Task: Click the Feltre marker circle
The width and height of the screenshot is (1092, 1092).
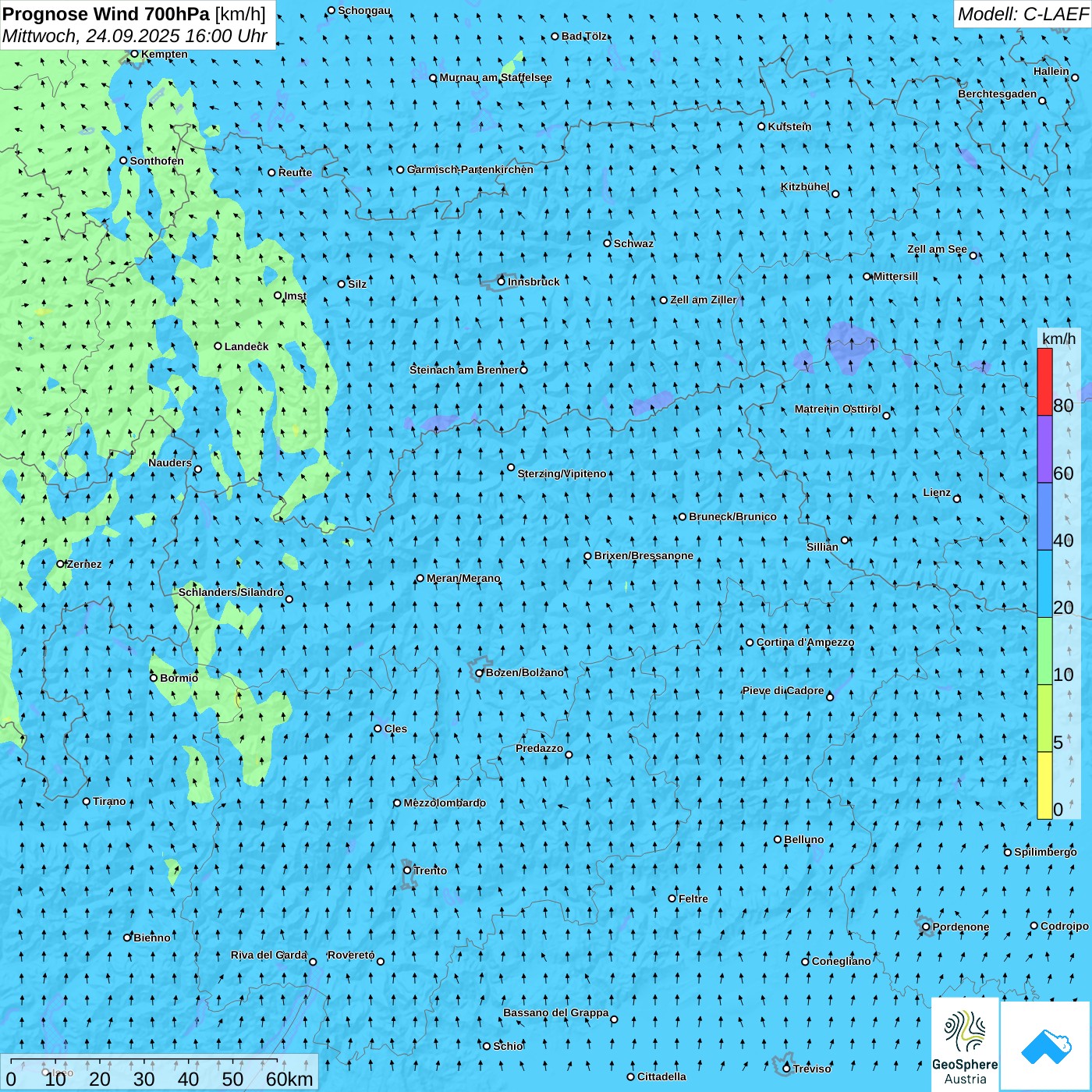Action: [x=672, y=899]
